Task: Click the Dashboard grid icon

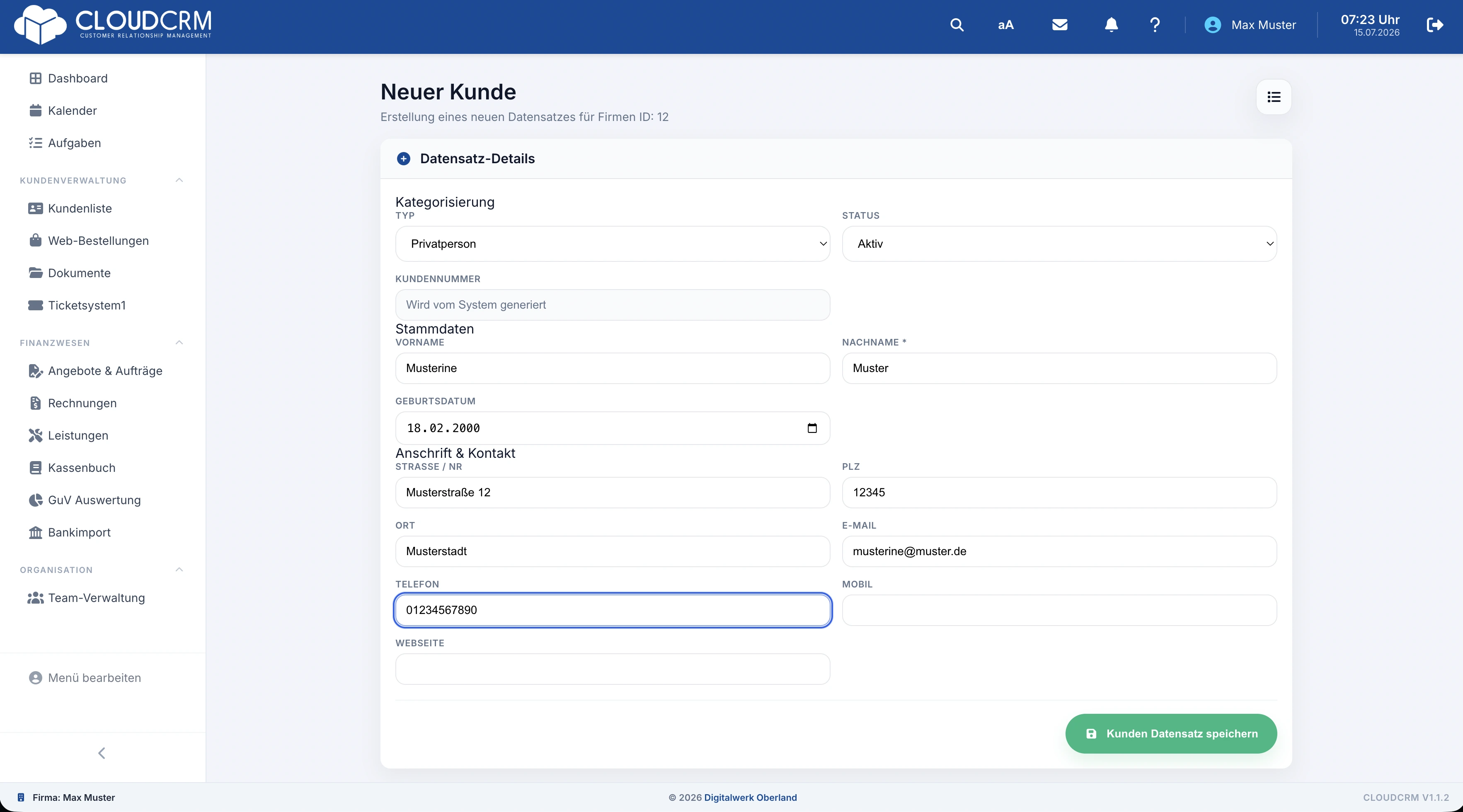Action: point(35,78)
